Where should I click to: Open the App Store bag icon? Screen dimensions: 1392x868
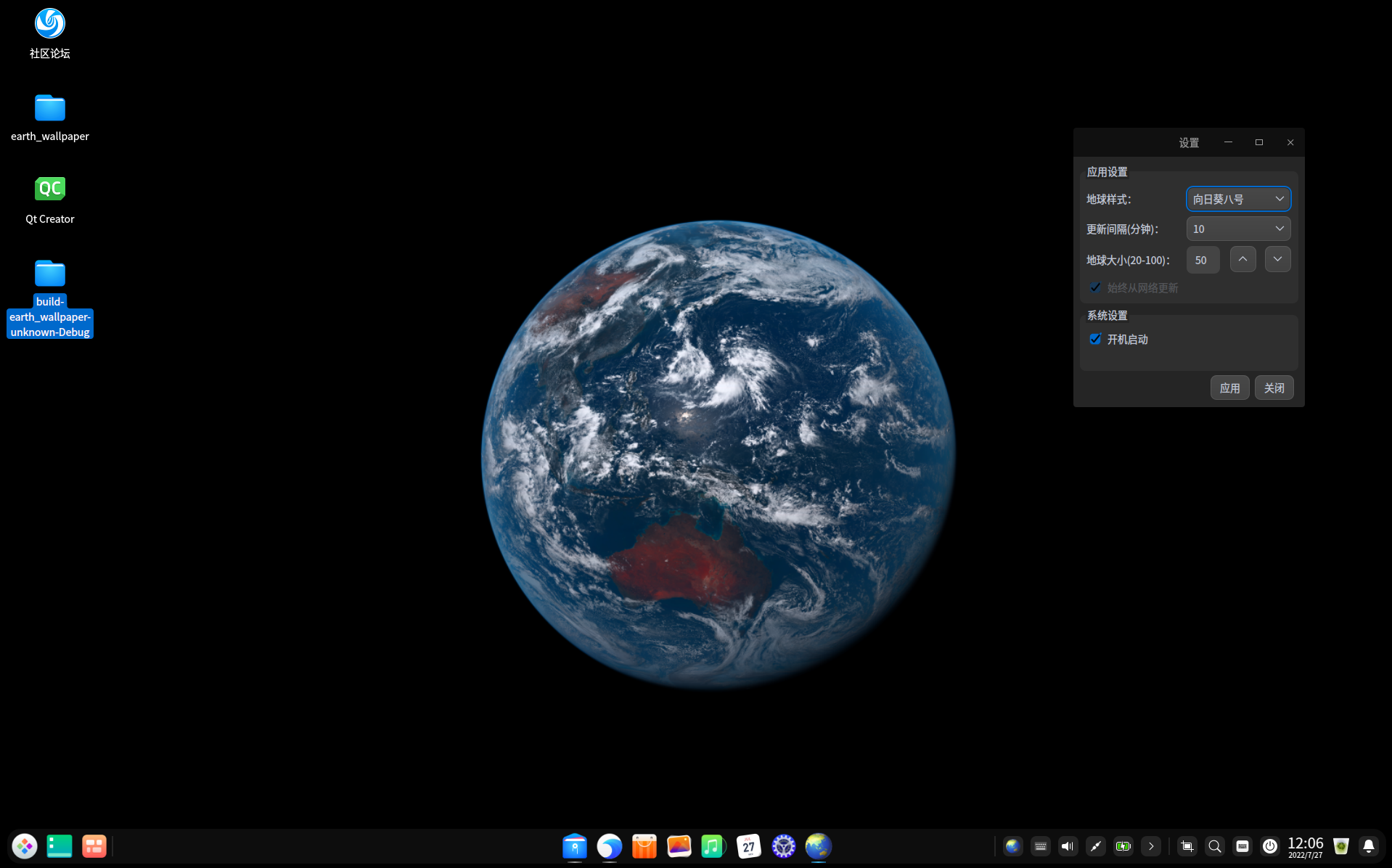click(x=644, y=846)
